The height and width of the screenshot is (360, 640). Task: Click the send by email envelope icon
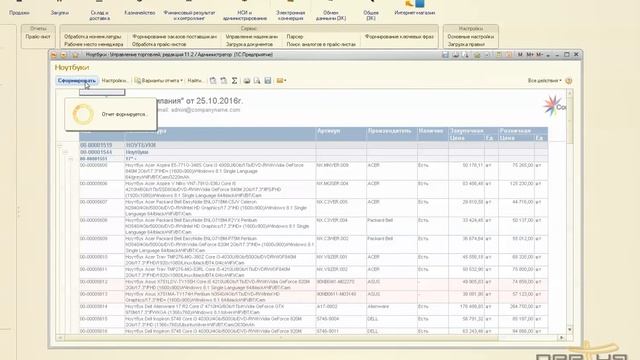[x=281, y=81]
